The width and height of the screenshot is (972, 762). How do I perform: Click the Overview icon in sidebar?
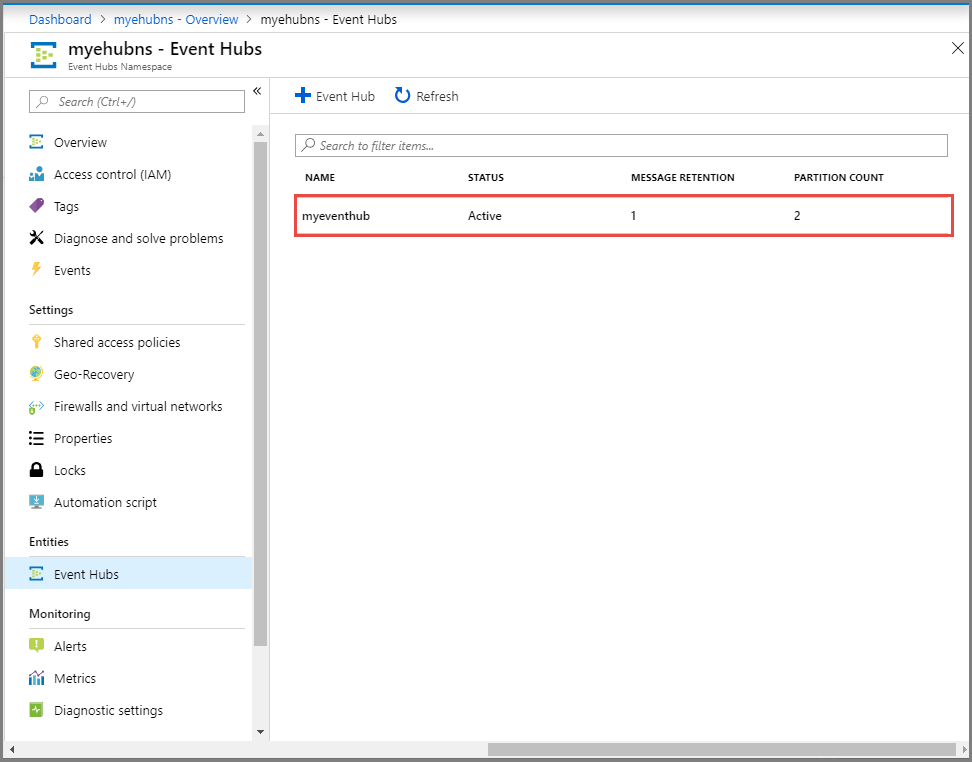[37, 142]
